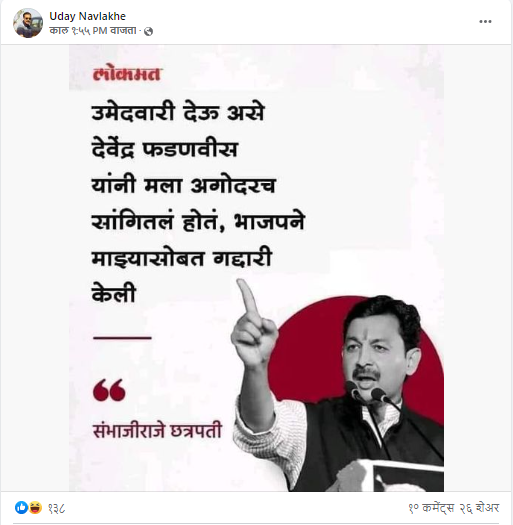Click the माझ्यासोबत गद्दारी quote line

(x=181, y=258)
